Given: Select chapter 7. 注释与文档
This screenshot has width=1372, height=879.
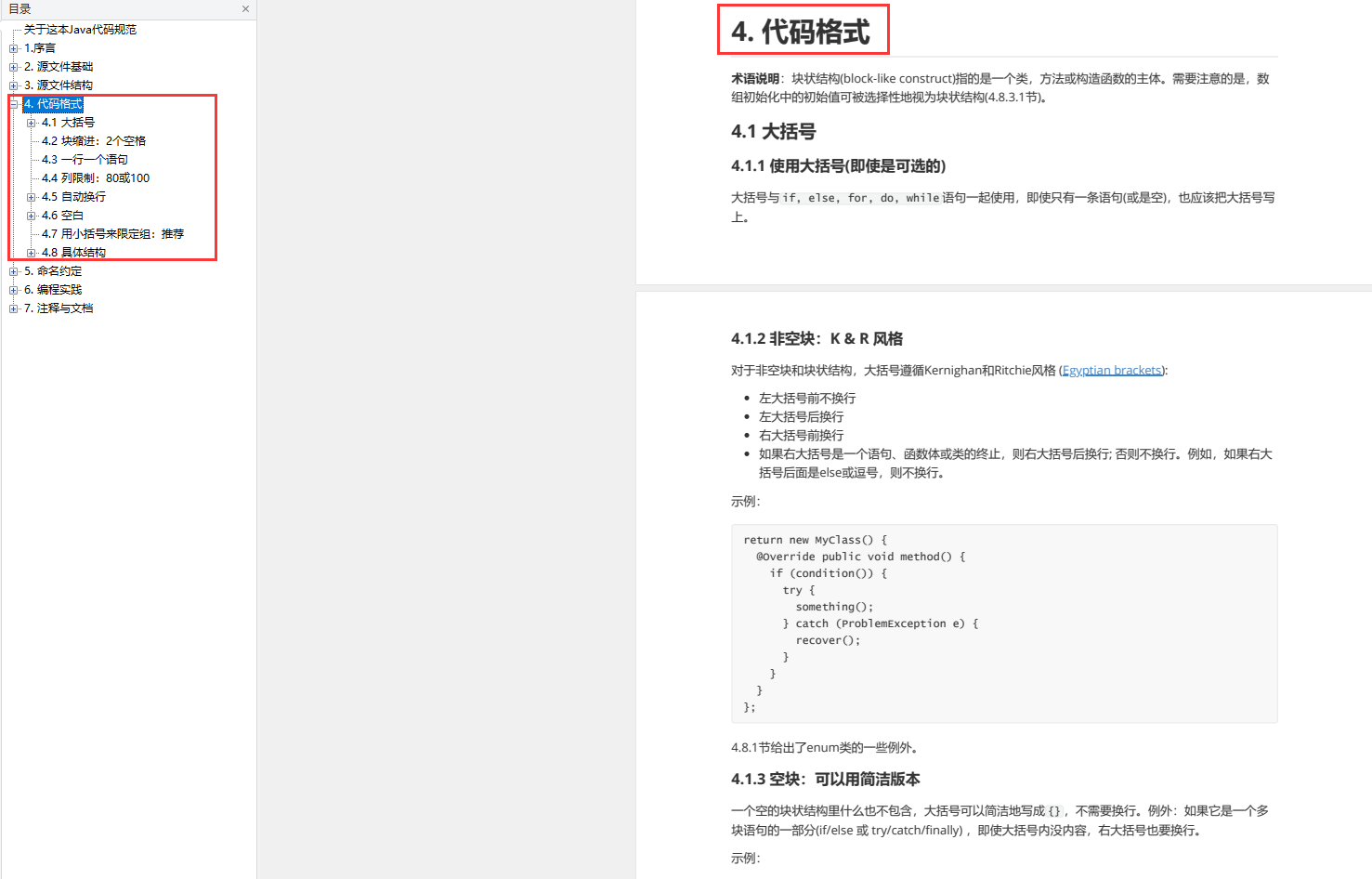Looking at the screenshot, I should (59, 308).
